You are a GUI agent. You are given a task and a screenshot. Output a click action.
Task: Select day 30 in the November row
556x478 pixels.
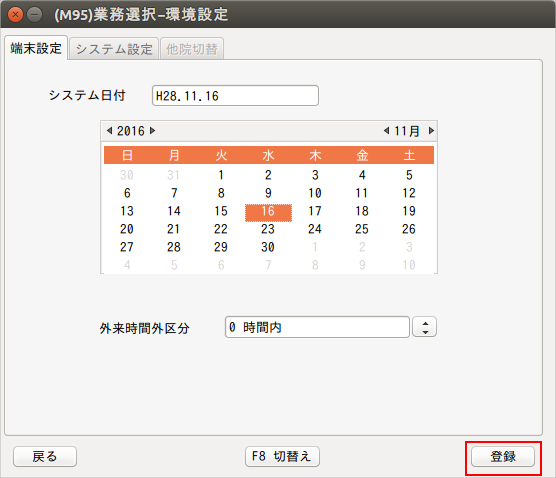(268, 247)
